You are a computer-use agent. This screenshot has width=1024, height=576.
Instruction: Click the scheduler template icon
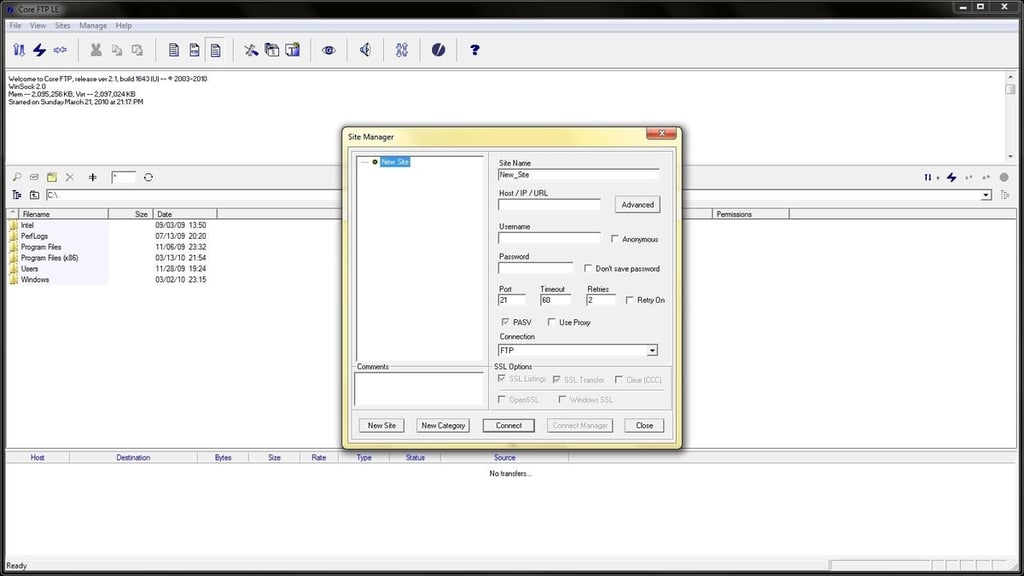tap(272, 50)
